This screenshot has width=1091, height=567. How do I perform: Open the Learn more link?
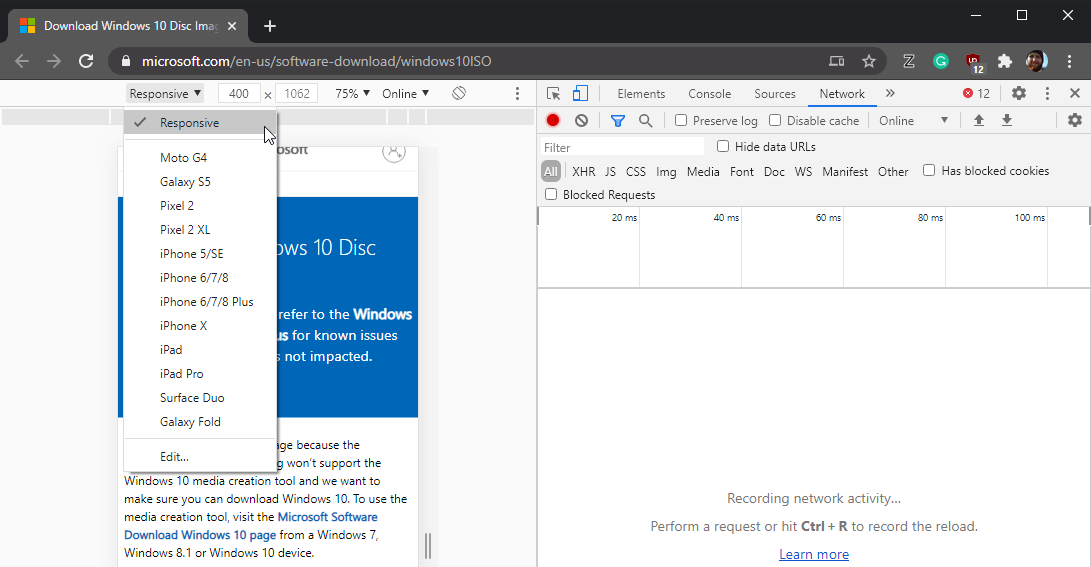point(814,554)
